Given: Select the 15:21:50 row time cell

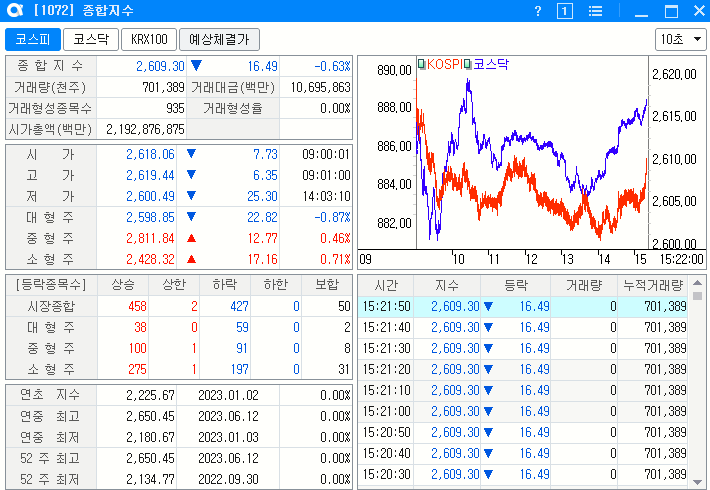Looking at the screenshot, I should (386, 307).
